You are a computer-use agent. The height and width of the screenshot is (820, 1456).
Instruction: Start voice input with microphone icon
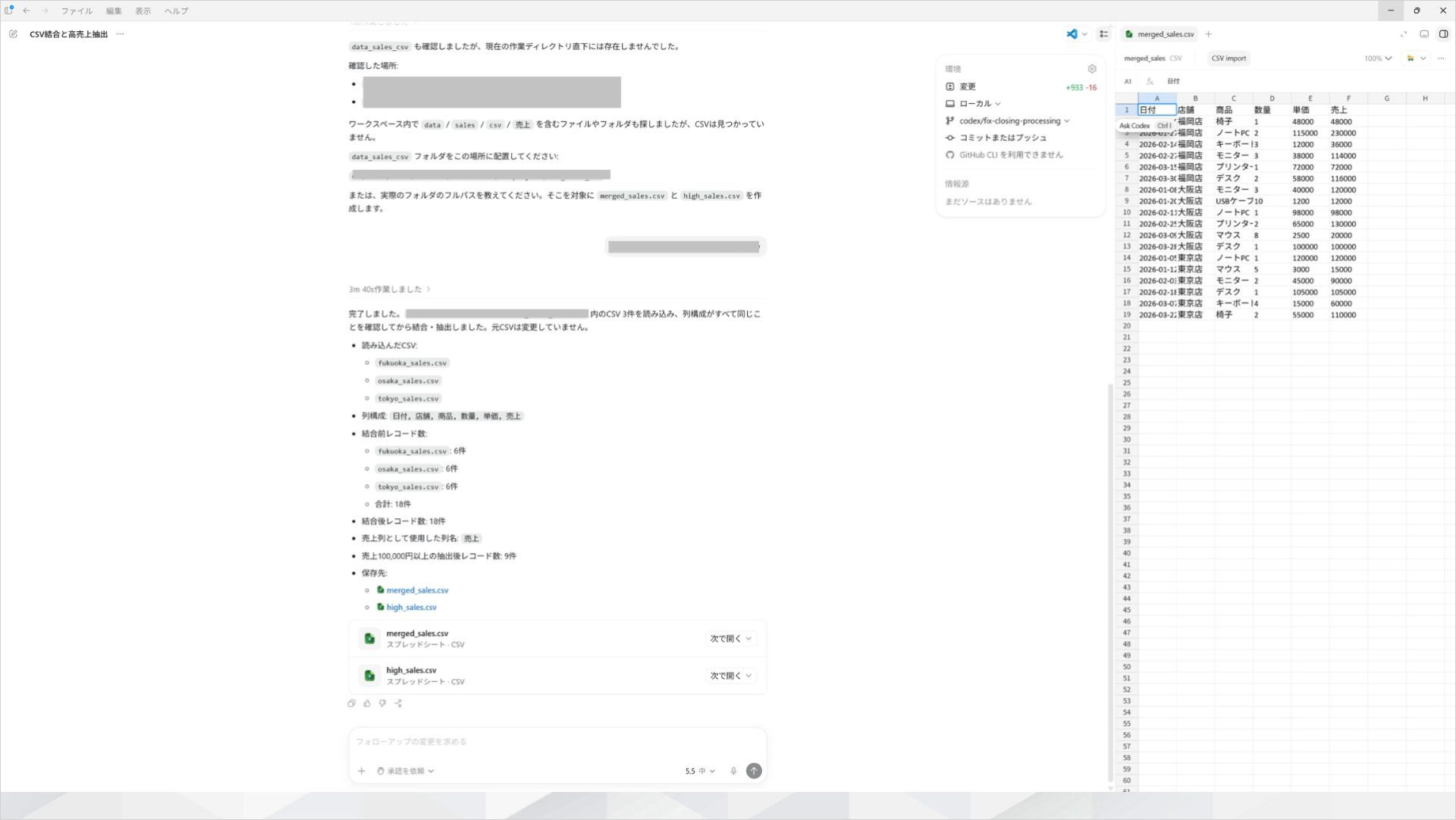point(733,771)
